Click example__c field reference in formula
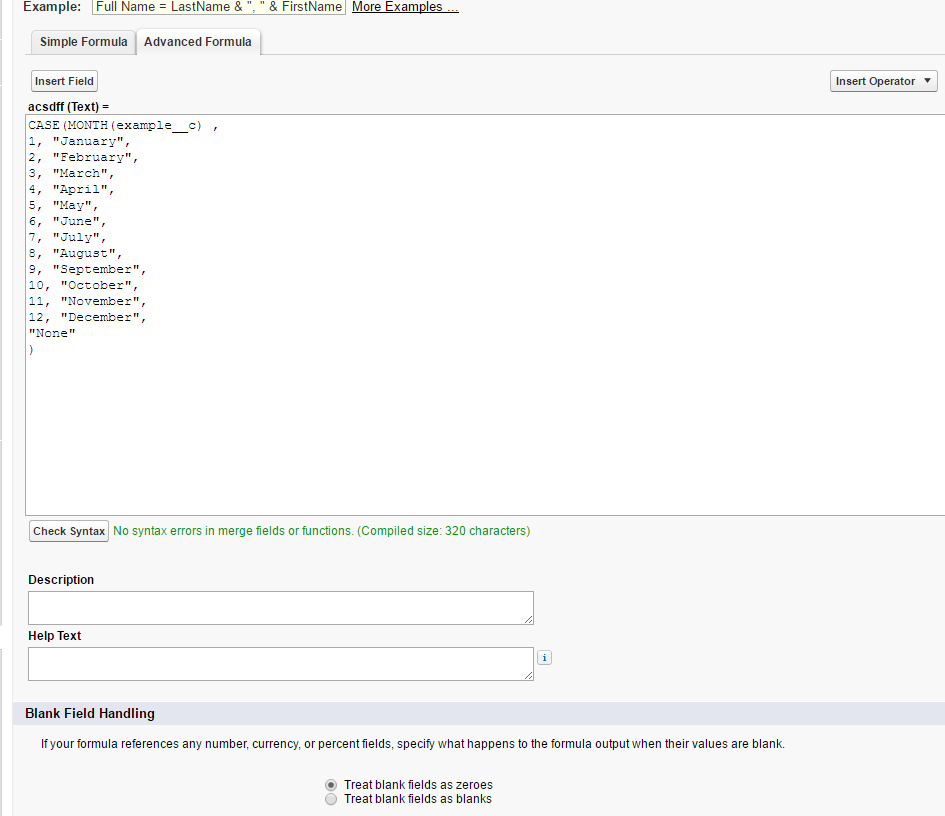The height and width of the screenshot is (816, 945). tap(158, 125)
